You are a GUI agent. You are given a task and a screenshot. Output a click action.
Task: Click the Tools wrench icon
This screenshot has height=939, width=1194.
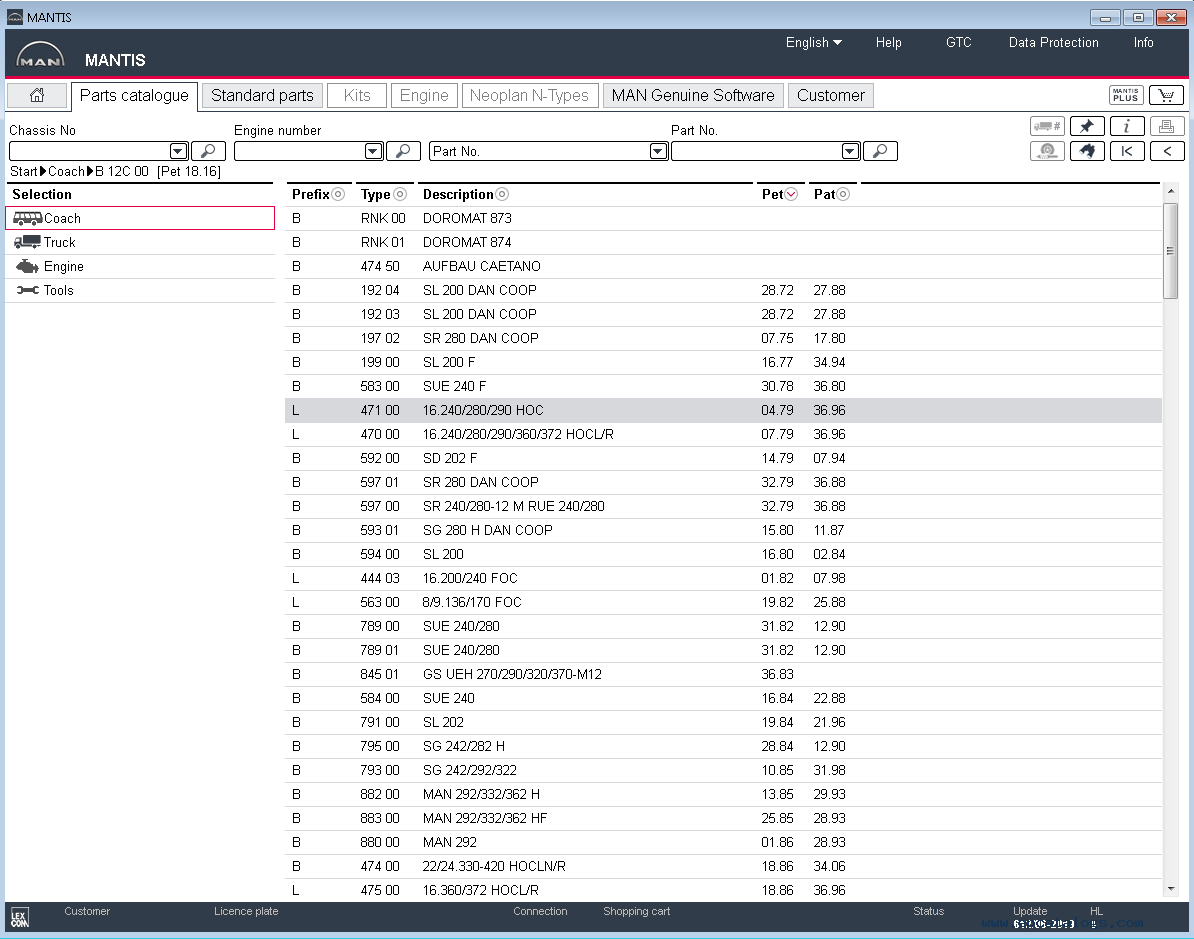[x=28, y=290]
